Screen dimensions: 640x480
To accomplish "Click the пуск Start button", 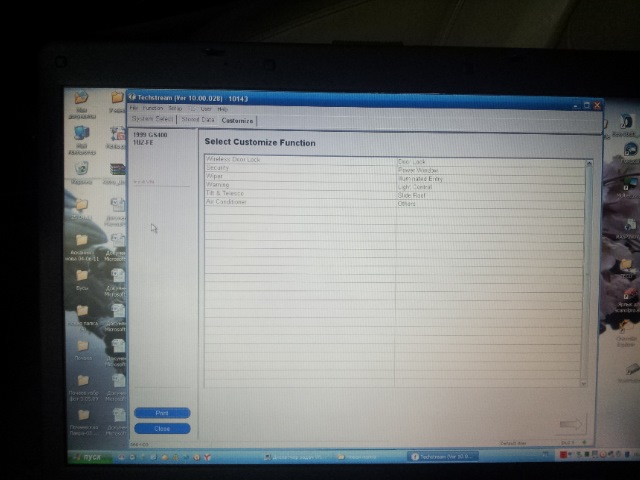I will pos(89,457).
